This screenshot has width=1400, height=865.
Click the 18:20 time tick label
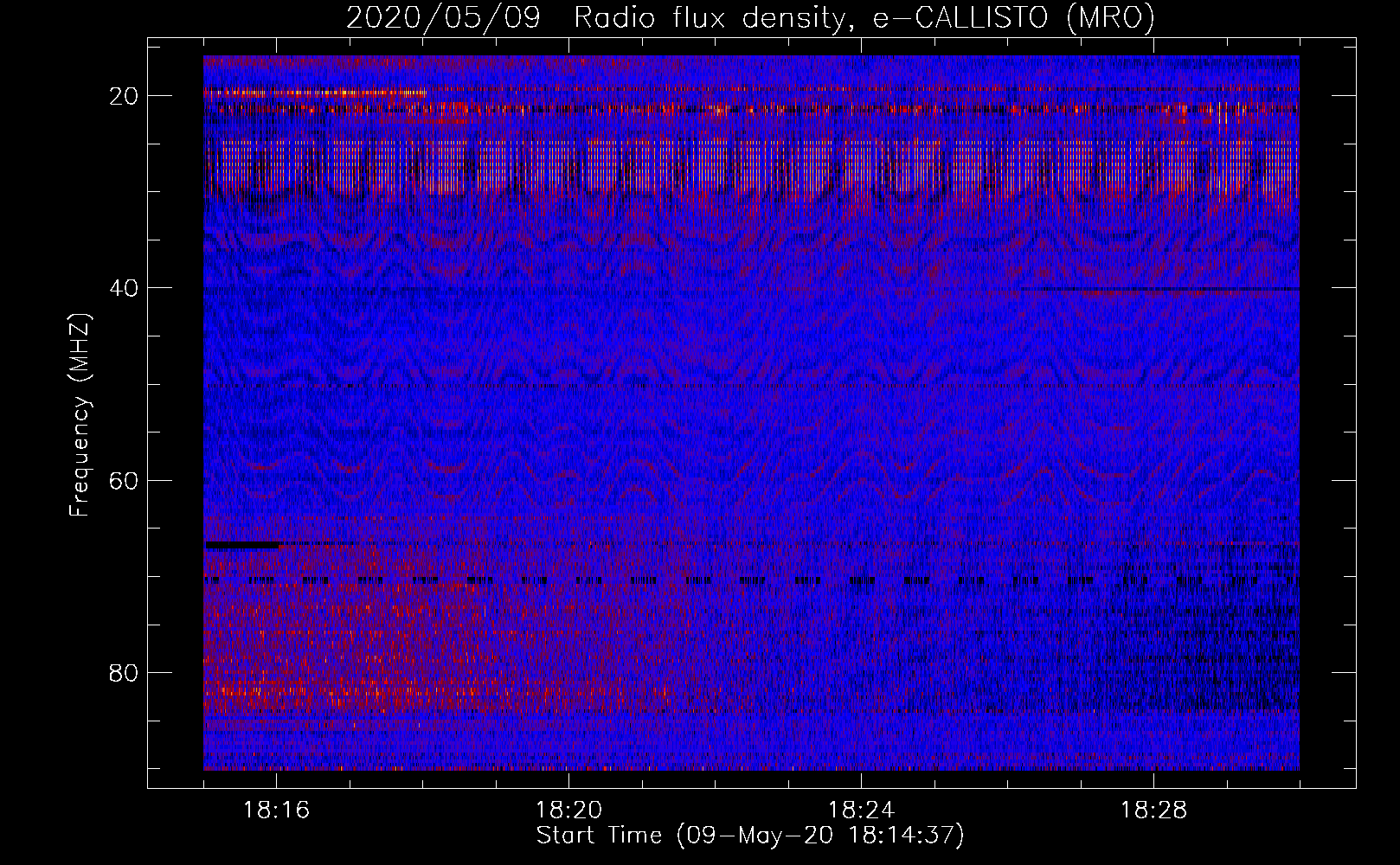click(x=569, y=811)
